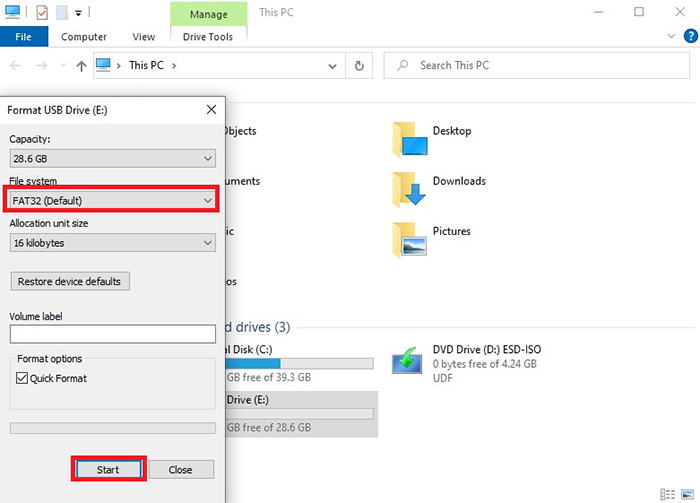Open the File menu tab
700x503 pixels.
(x=23, y=37)
